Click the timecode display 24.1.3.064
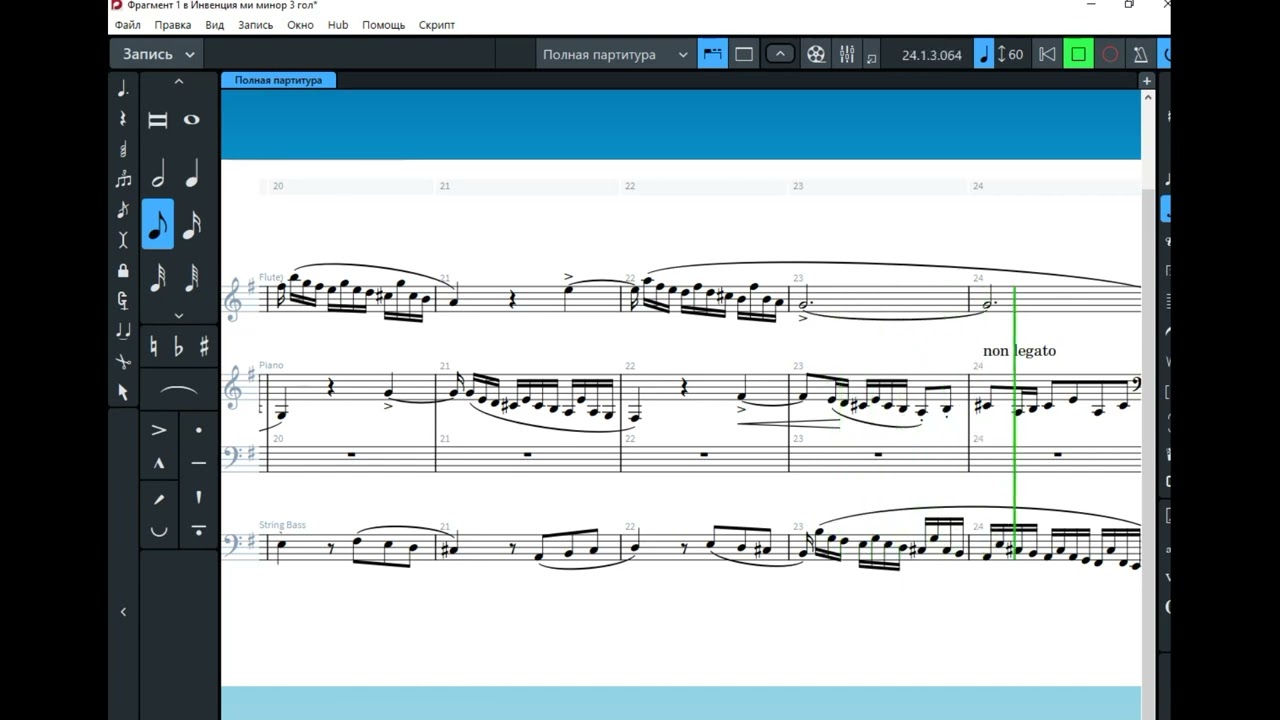This screenshot has width=1280, height=720. point(931,55)
